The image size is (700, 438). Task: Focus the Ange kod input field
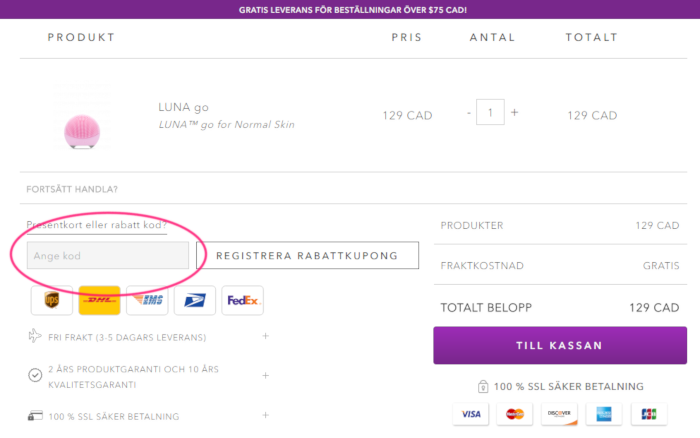click(108, 256)
